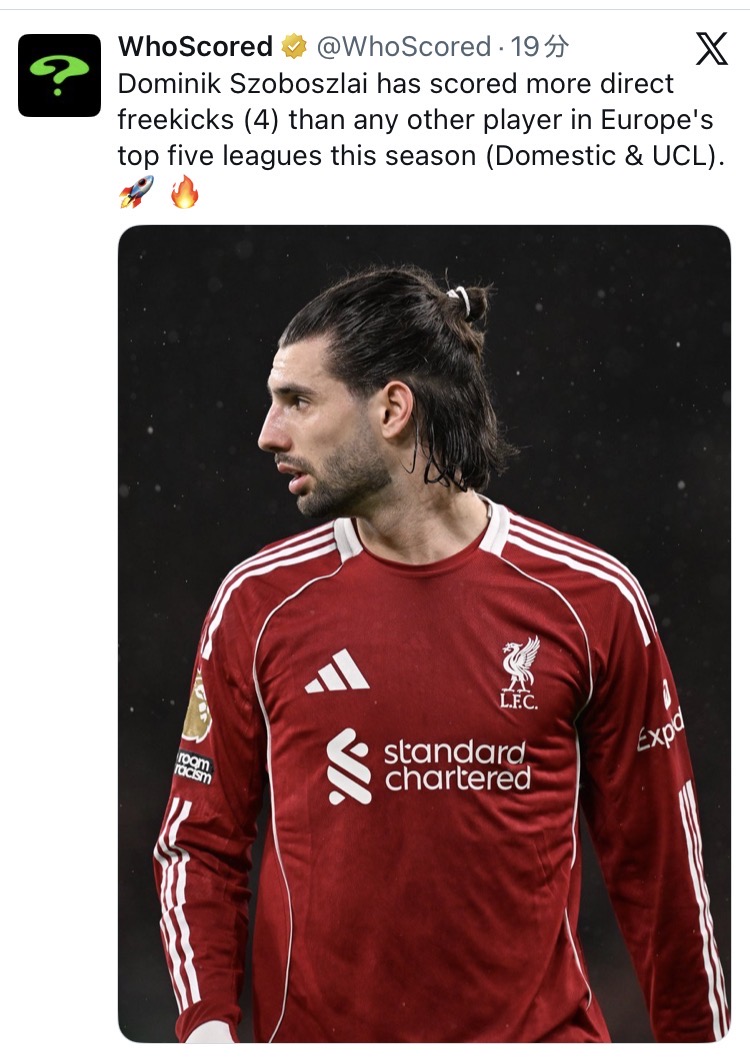This screenshot has height=1061, width=750.
Task: Click the "room racism" sleeve patch
Action: (194, 767)
